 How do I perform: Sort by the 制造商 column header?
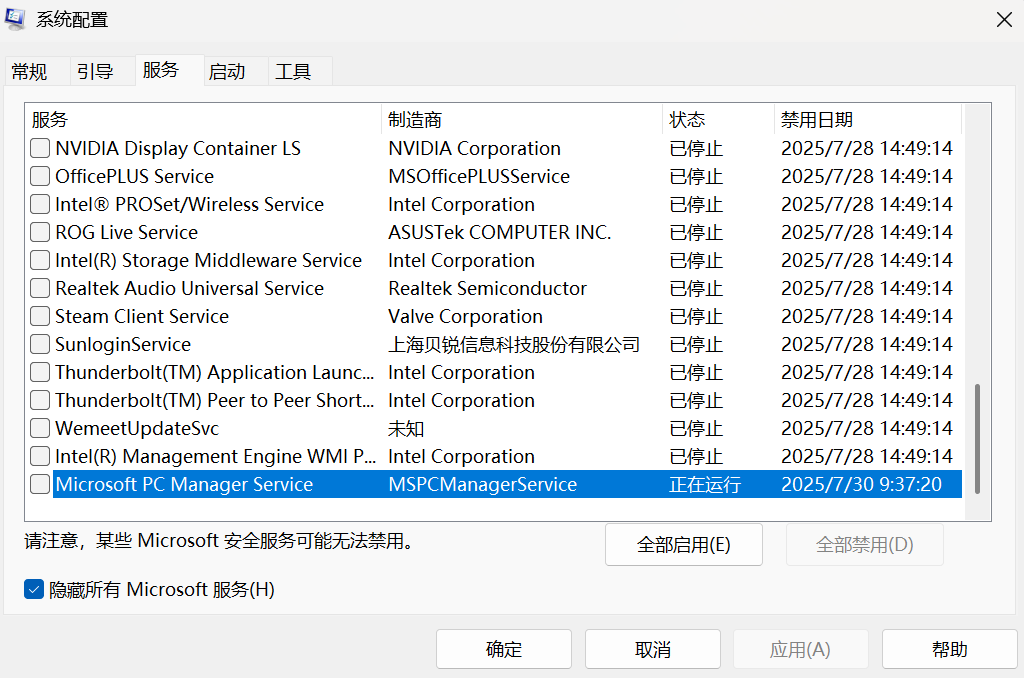pyautogui.click(x=521, y=120)
